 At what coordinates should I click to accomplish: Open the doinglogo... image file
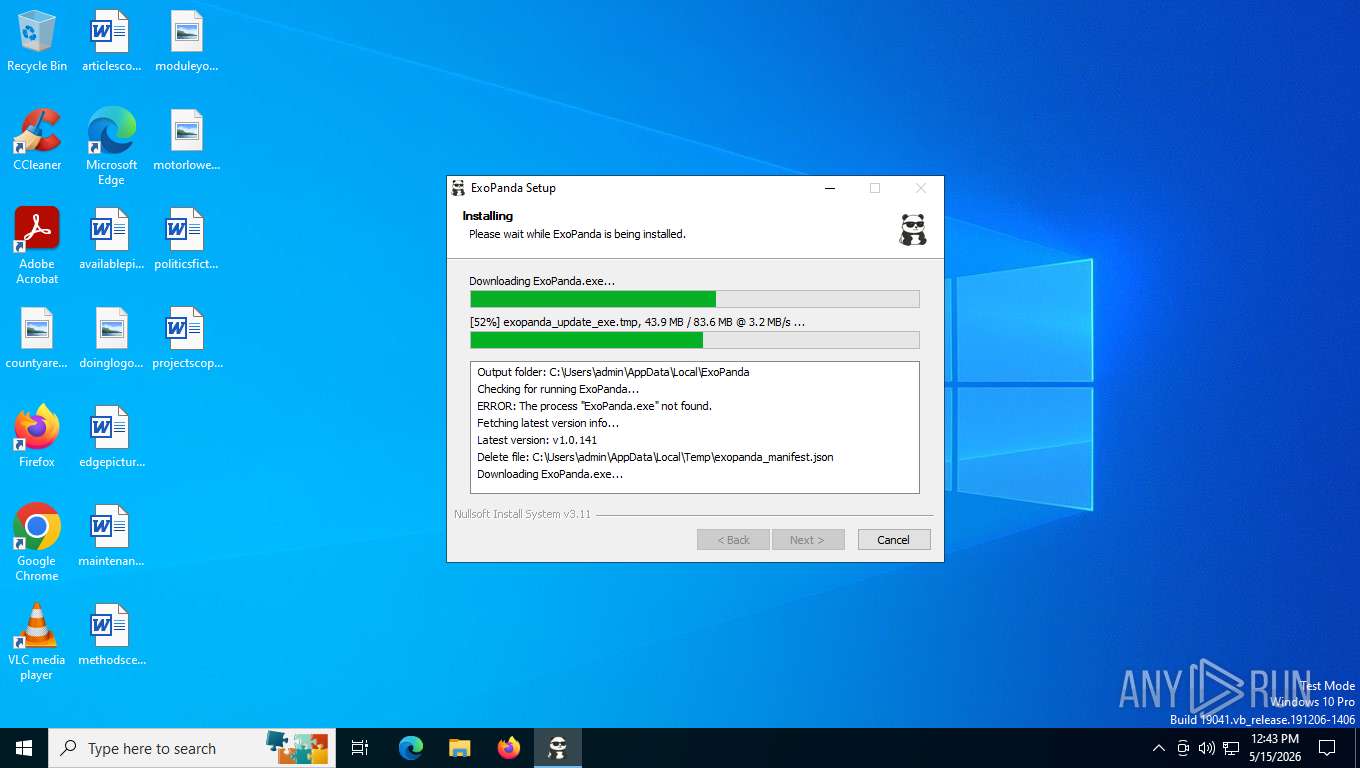111,339
